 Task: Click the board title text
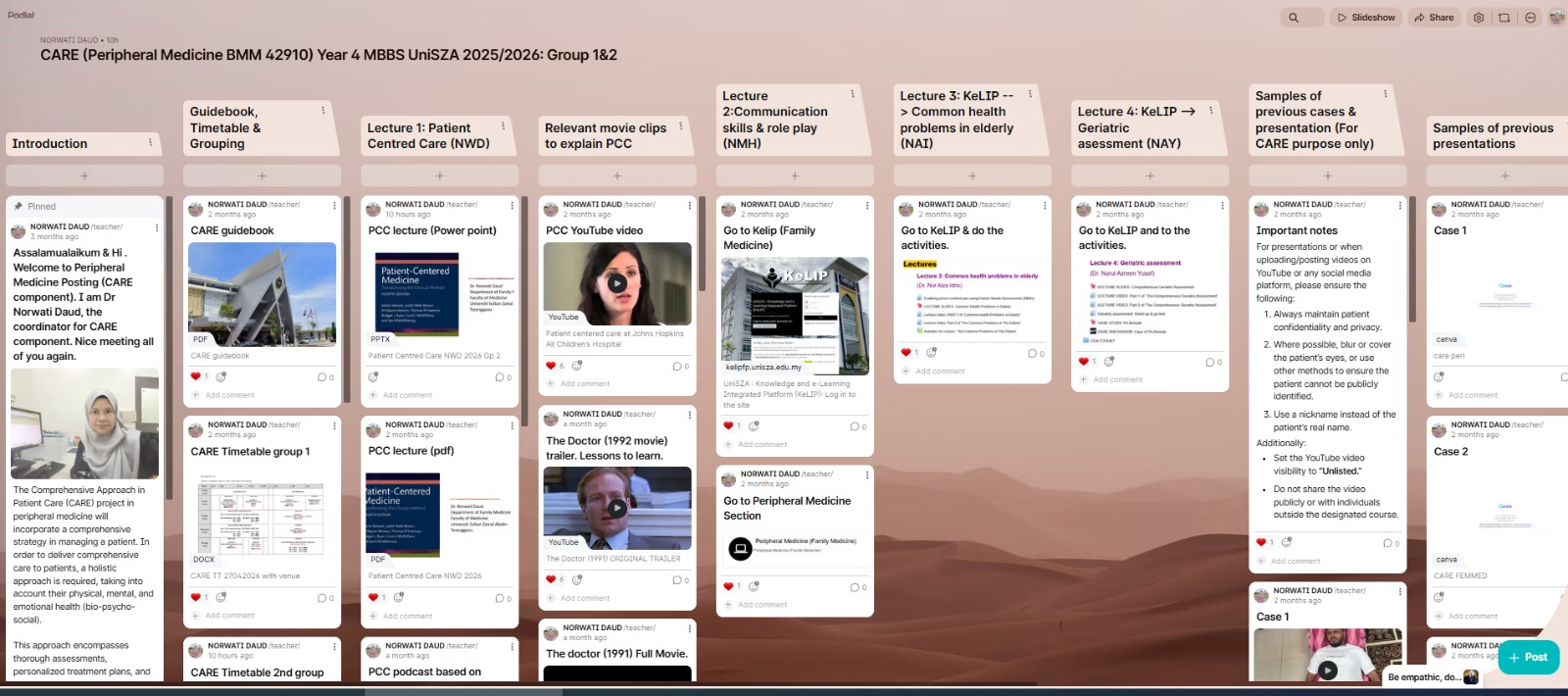pos(328,55)
